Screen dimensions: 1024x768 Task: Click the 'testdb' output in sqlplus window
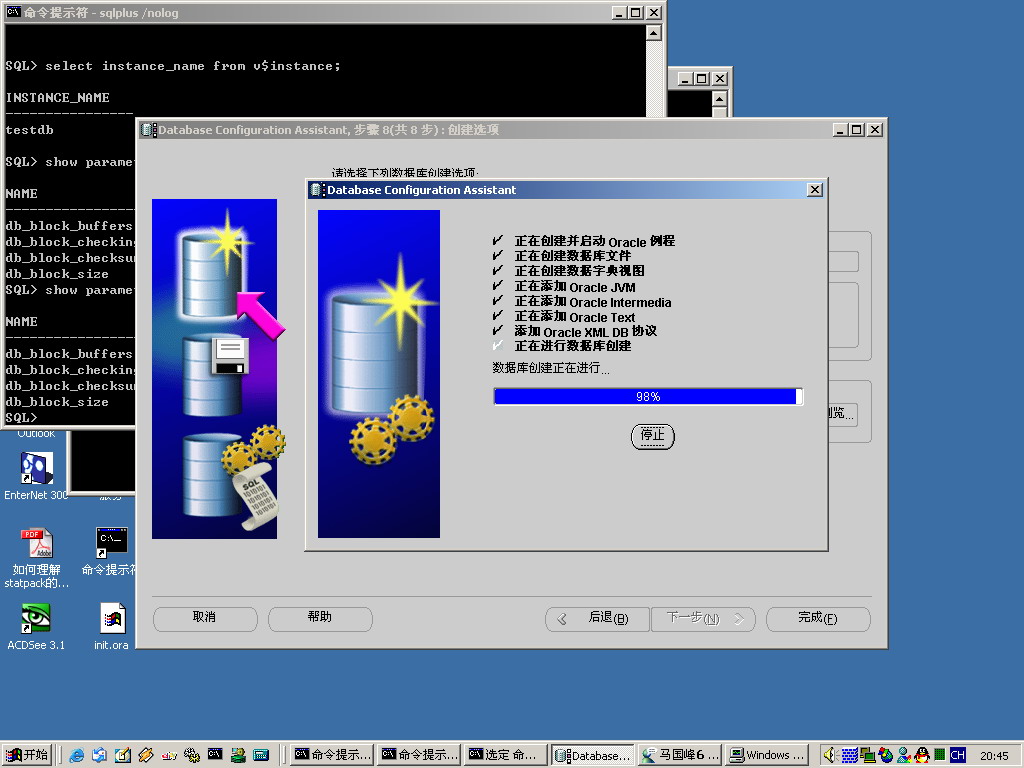pyautogui.click(x=29, y=130)
